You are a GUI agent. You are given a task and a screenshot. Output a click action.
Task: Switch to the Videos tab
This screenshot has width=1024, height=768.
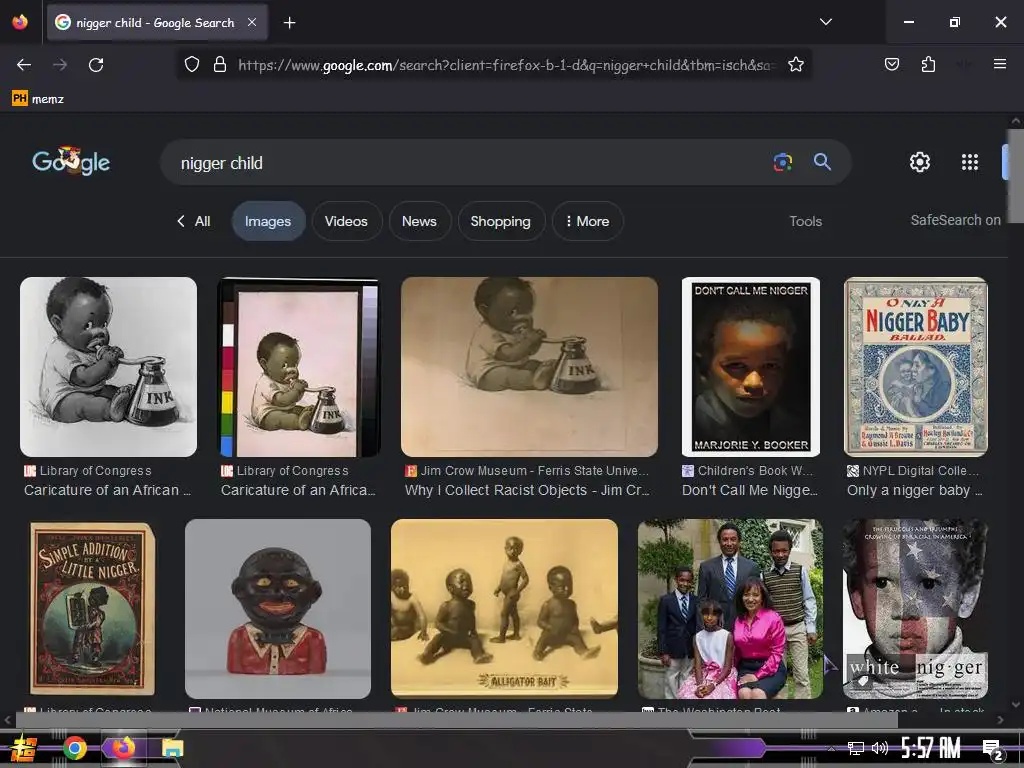(x=346, y=221)
